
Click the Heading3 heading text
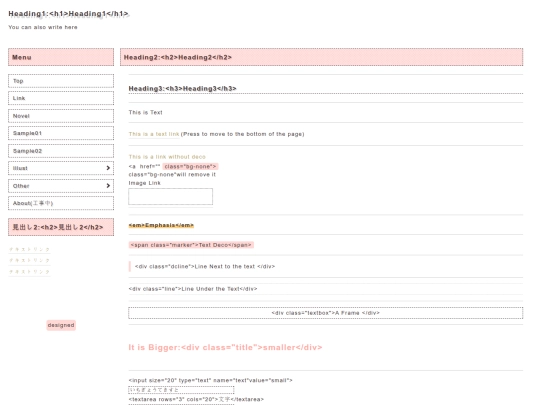coord(182,89)
